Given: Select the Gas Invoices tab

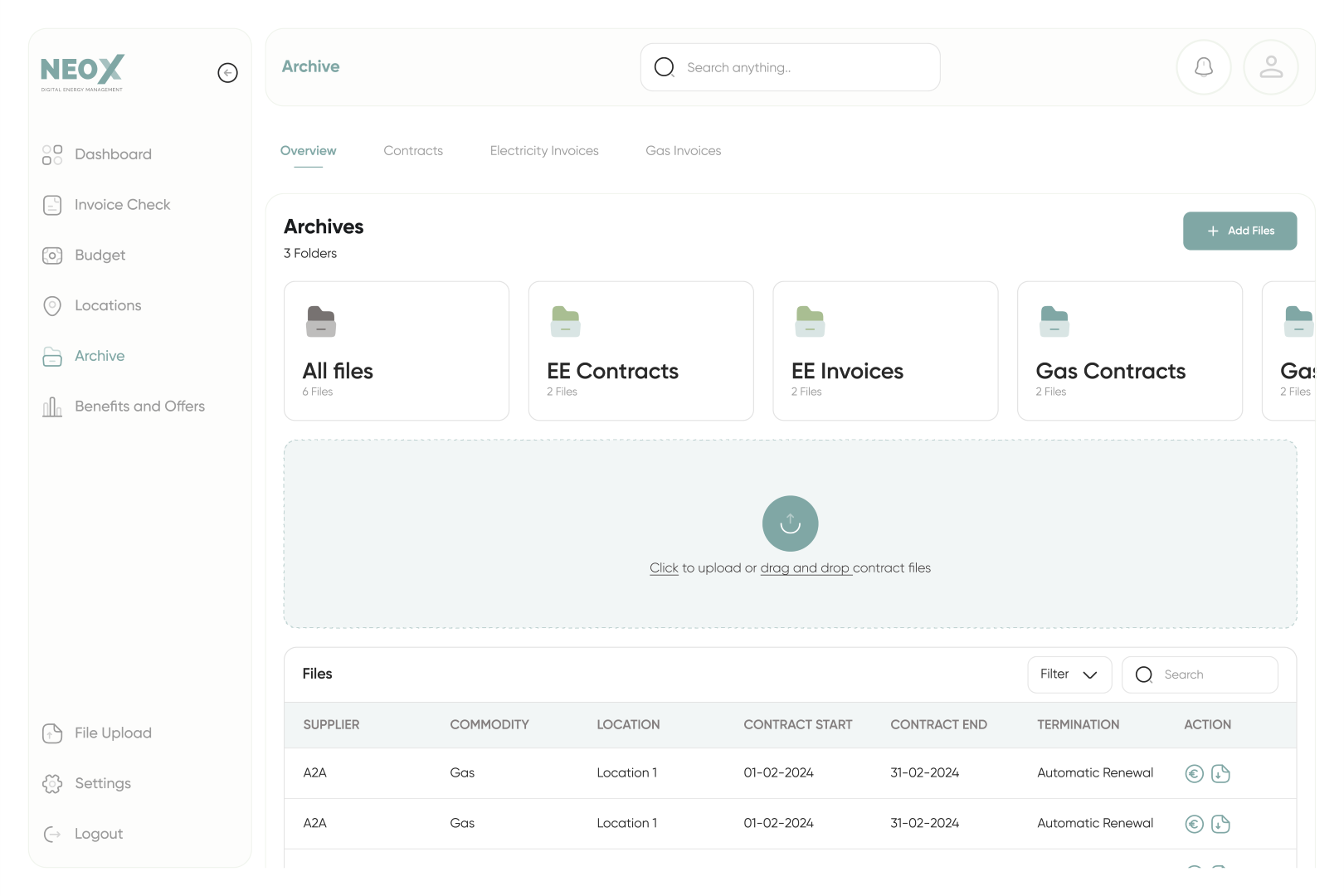Looking at the screenshot, I should tap(683, 151).
